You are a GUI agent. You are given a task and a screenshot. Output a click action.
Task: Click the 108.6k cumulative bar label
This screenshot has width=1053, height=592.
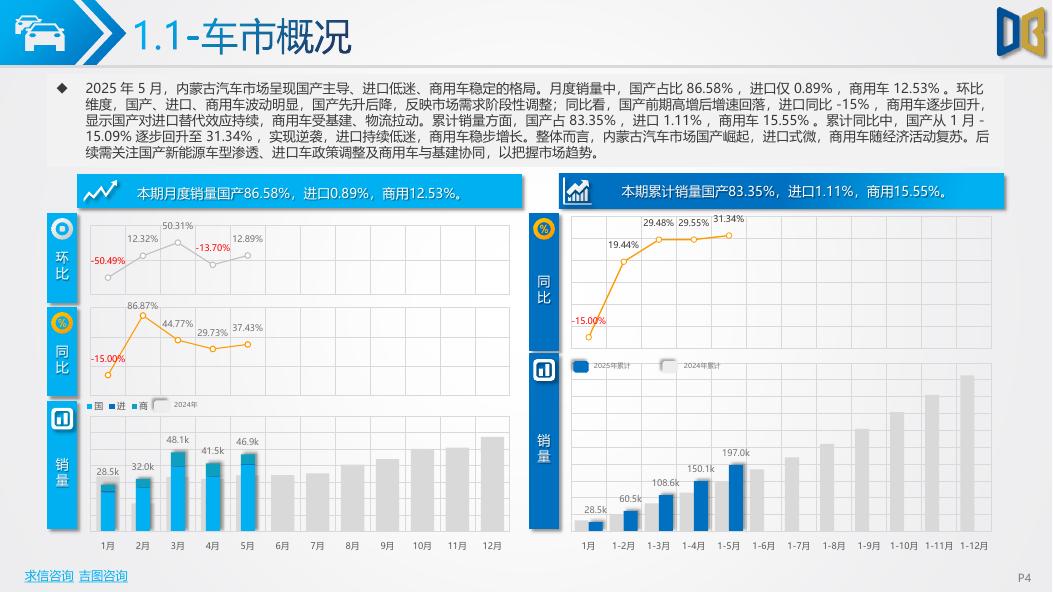tap(666, 483)
